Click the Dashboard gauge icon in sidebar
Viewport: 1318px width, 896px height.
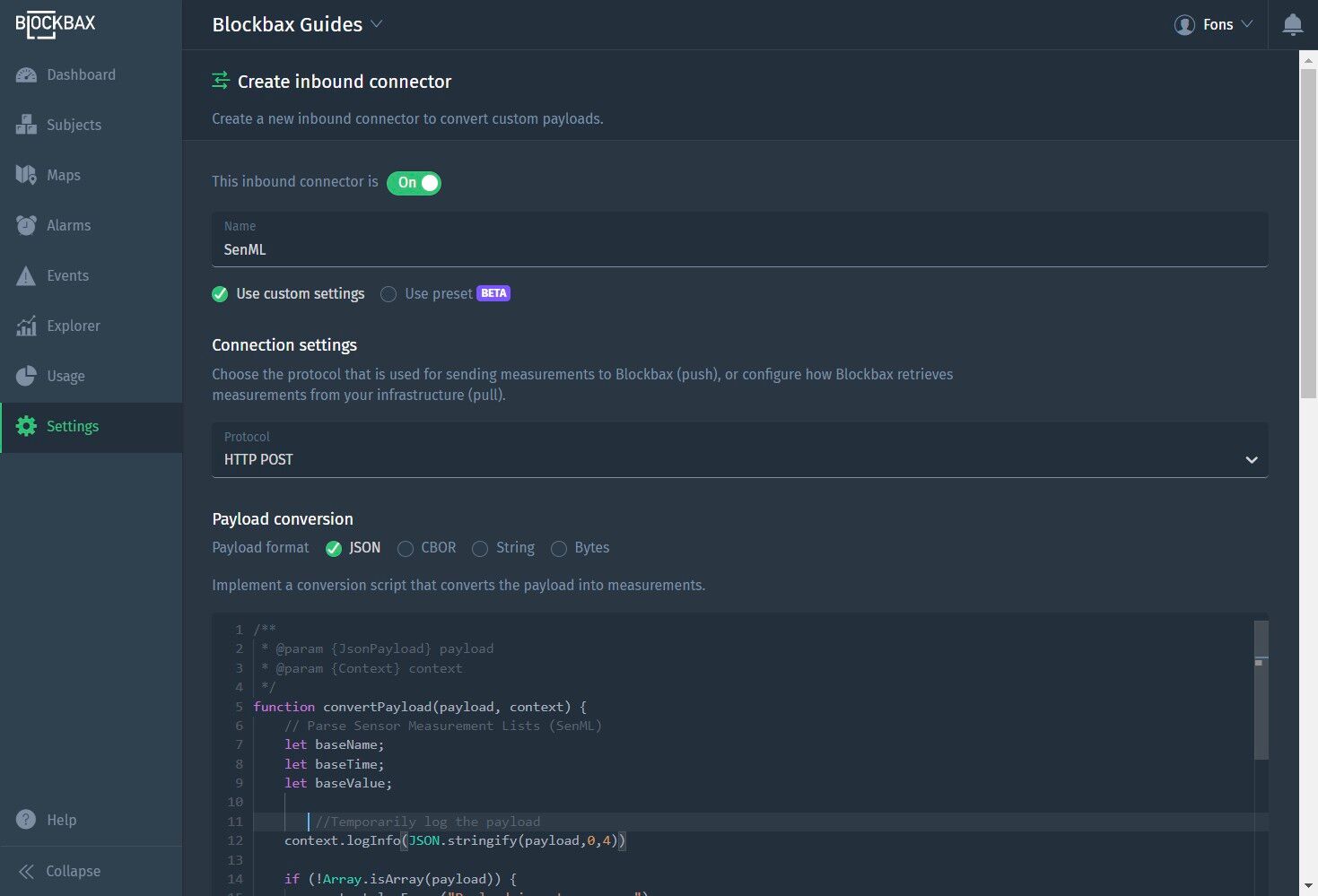coord(26,75)
